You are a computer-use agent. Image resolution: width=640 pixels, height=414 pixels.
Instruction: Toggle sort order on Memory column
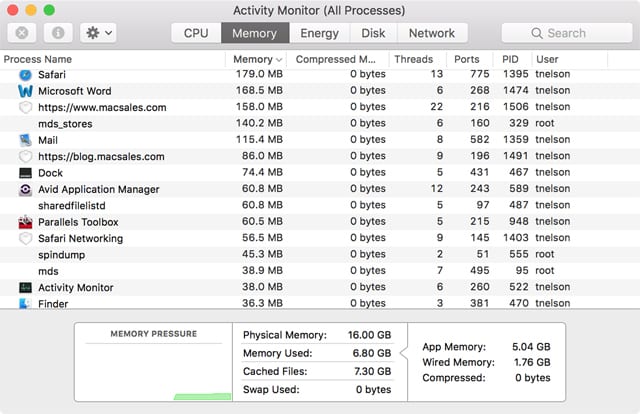(253, 59)
